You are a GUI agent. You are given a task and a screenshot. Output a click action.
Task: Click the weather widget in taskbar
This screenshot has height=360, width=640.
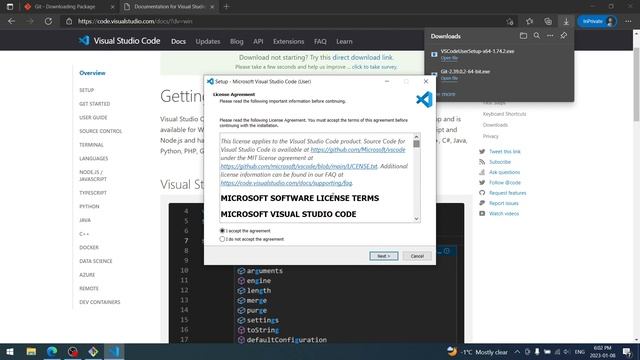(x=477, y=352)
